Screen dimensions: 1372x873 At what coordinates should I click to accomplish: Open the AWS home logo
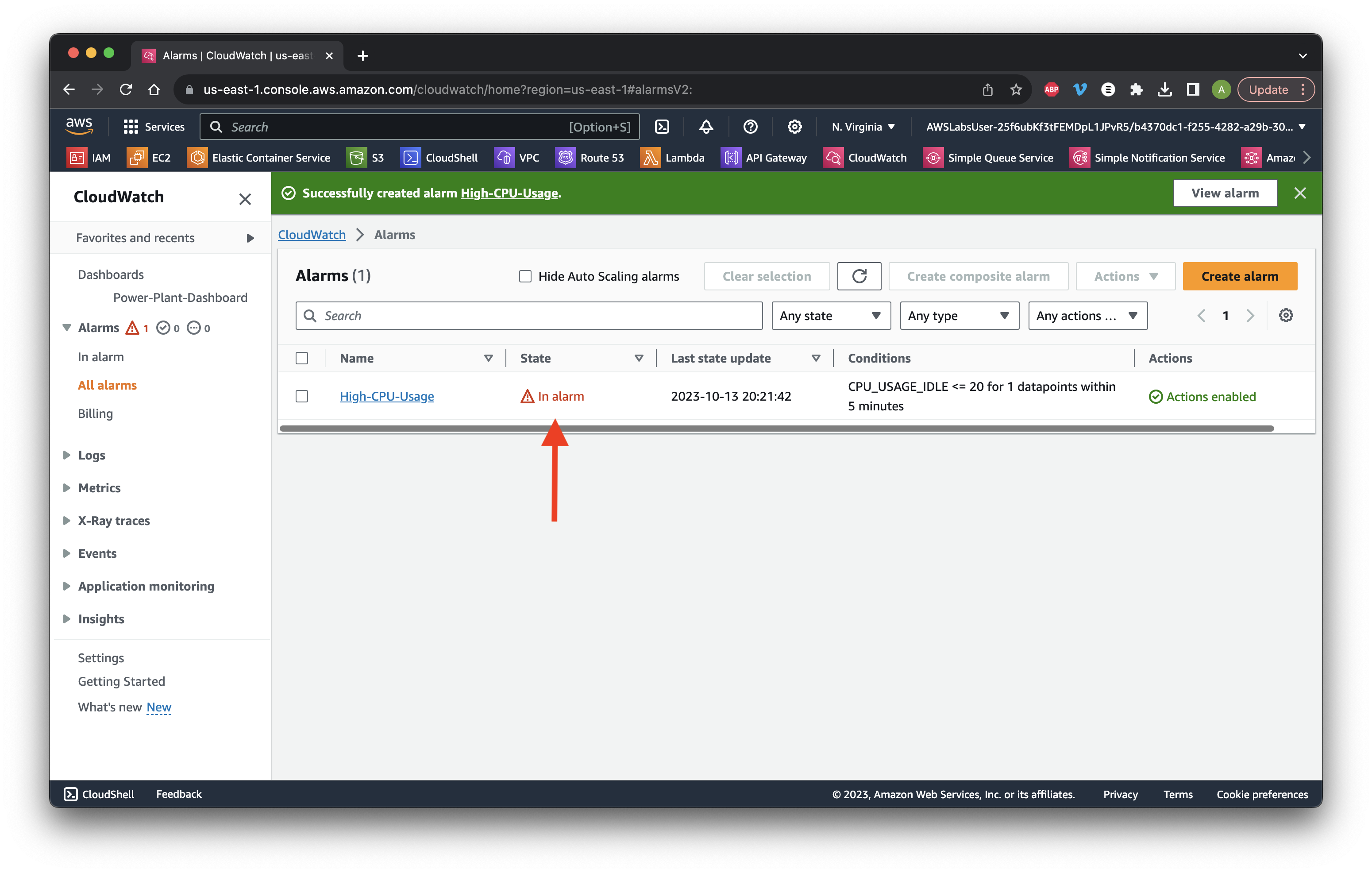click(79, 127)
